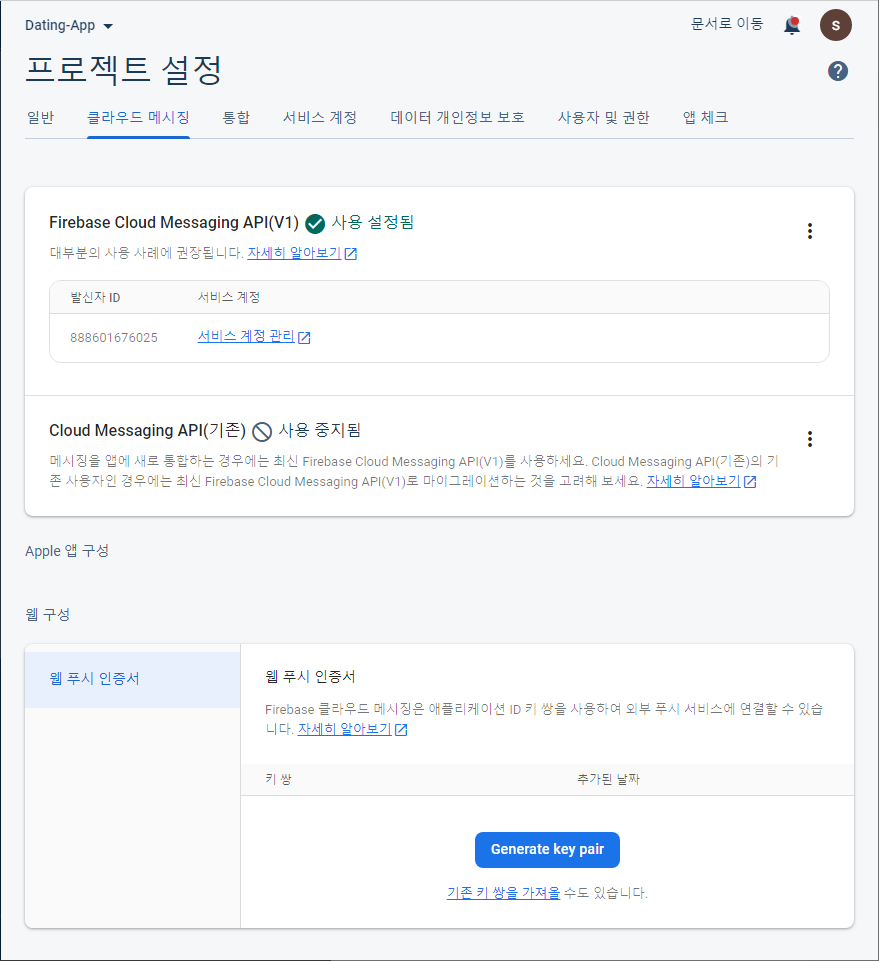
Task: Switch to the 일반 tab
Action: pyautogui.click(x=40, y=117)
